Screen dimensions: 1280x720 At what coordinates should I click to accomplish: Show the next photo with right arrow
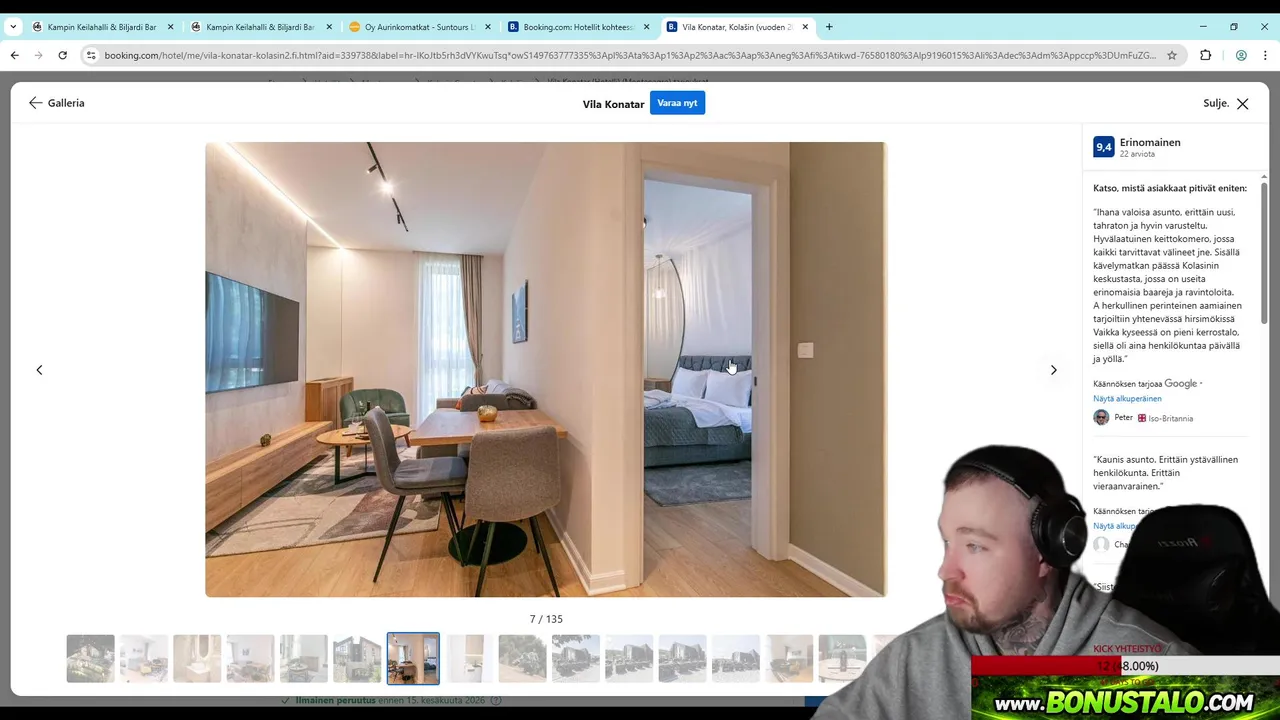[1053, 370]
